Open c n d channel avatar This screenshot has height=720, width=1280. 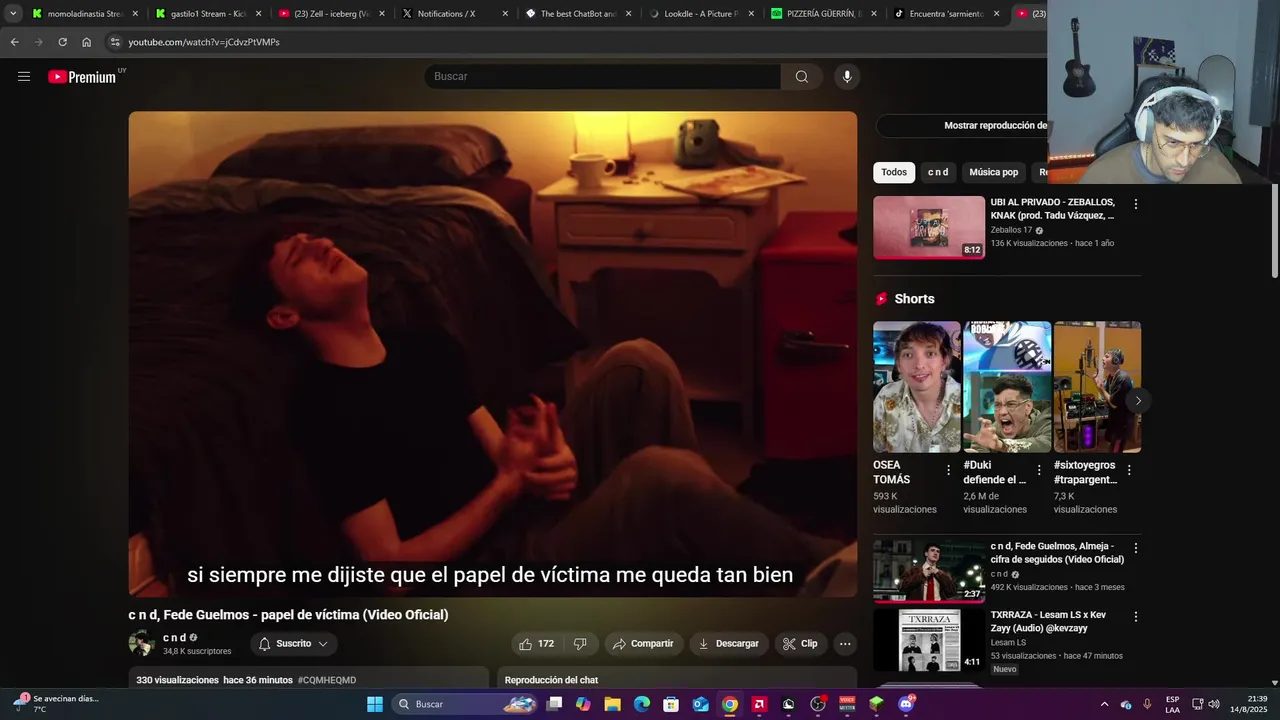pyautogui.click(x=142, y=643)
